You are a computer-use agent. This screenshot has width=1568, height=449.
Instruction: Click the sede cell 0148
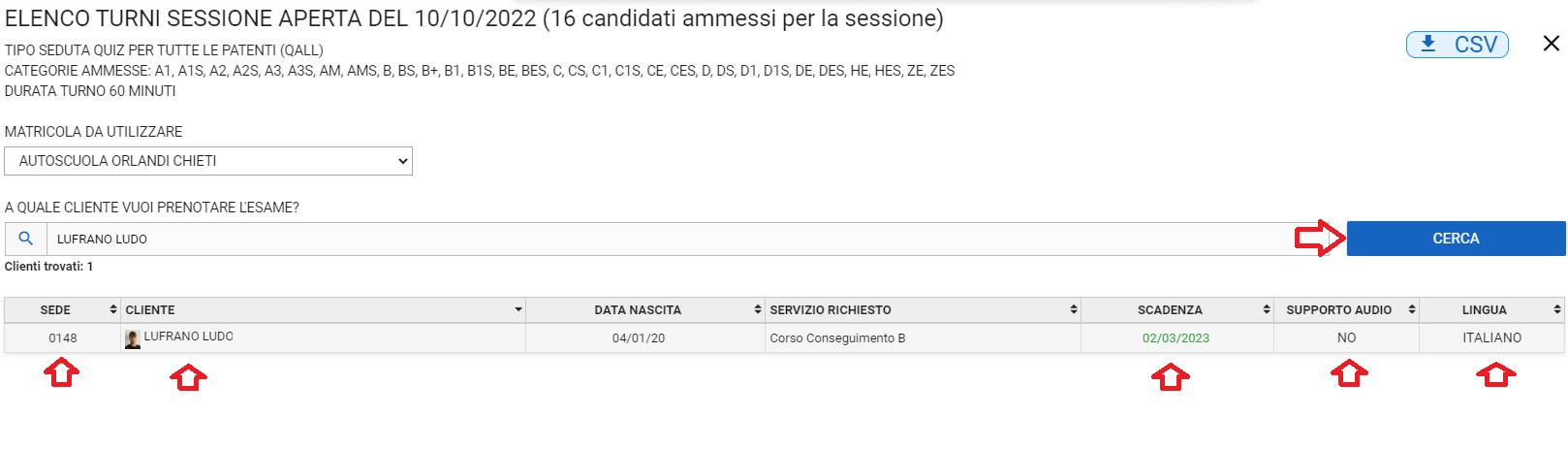[x=63, y=338]
